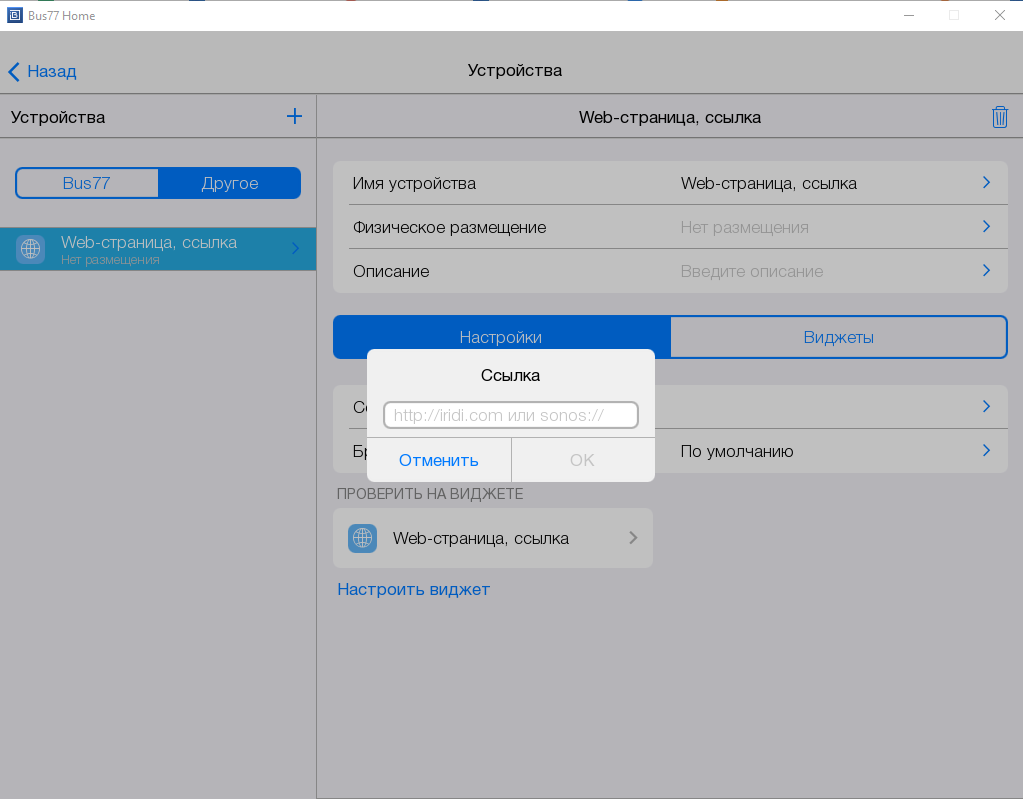Click globe icon in the devices list

click(30, 249)
